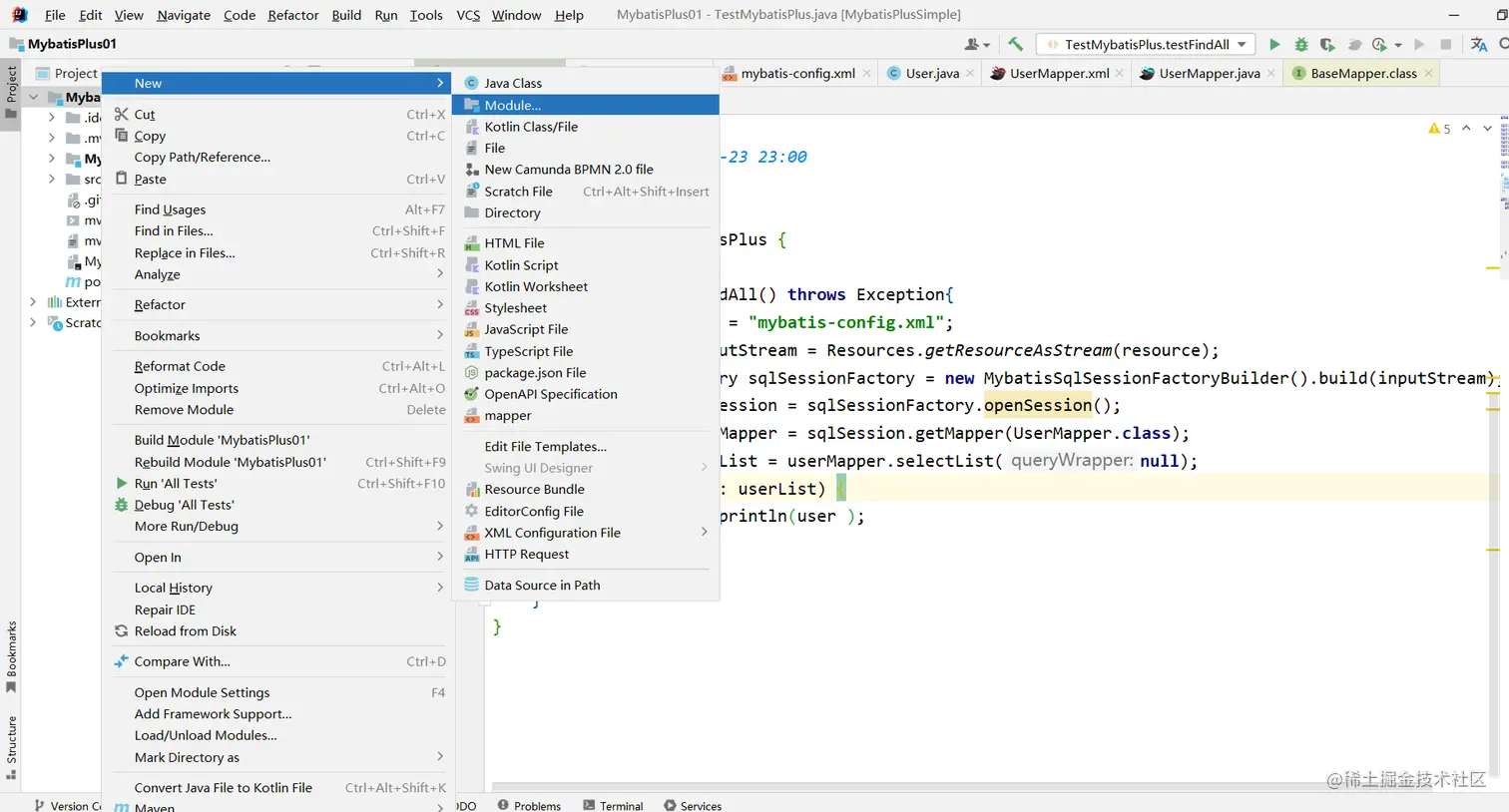The width and height of the screenshot is (1509, 812).
Task: Open the Services tool window
Action: (x=693, y=805)
